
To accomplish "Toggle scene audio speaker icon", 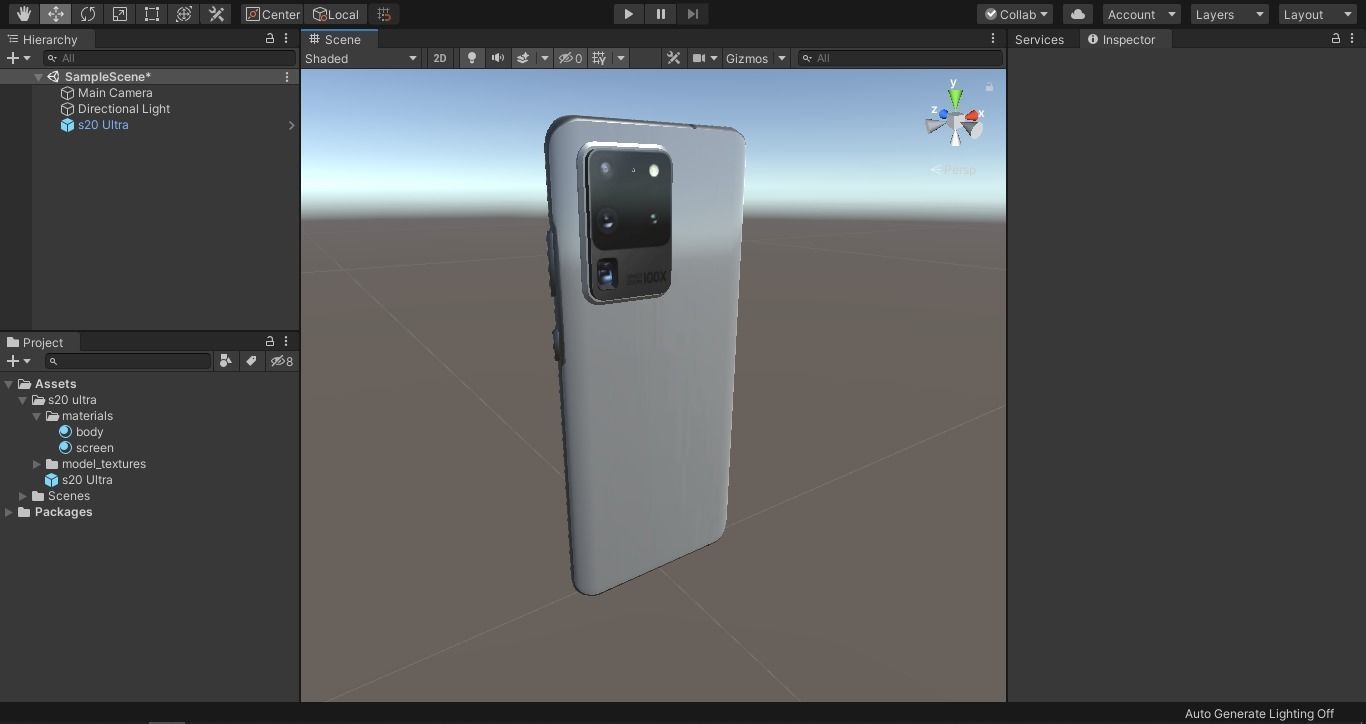I will click(x=497, y=58).
